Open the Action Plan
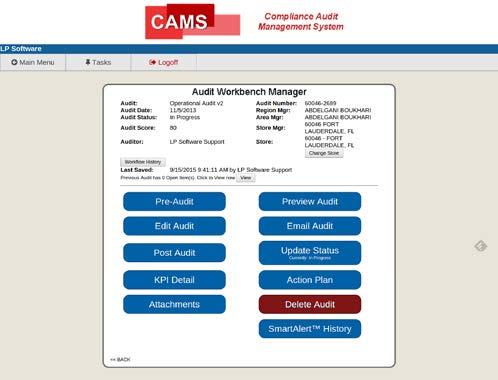The image size is (498, 380). point(310,280)
